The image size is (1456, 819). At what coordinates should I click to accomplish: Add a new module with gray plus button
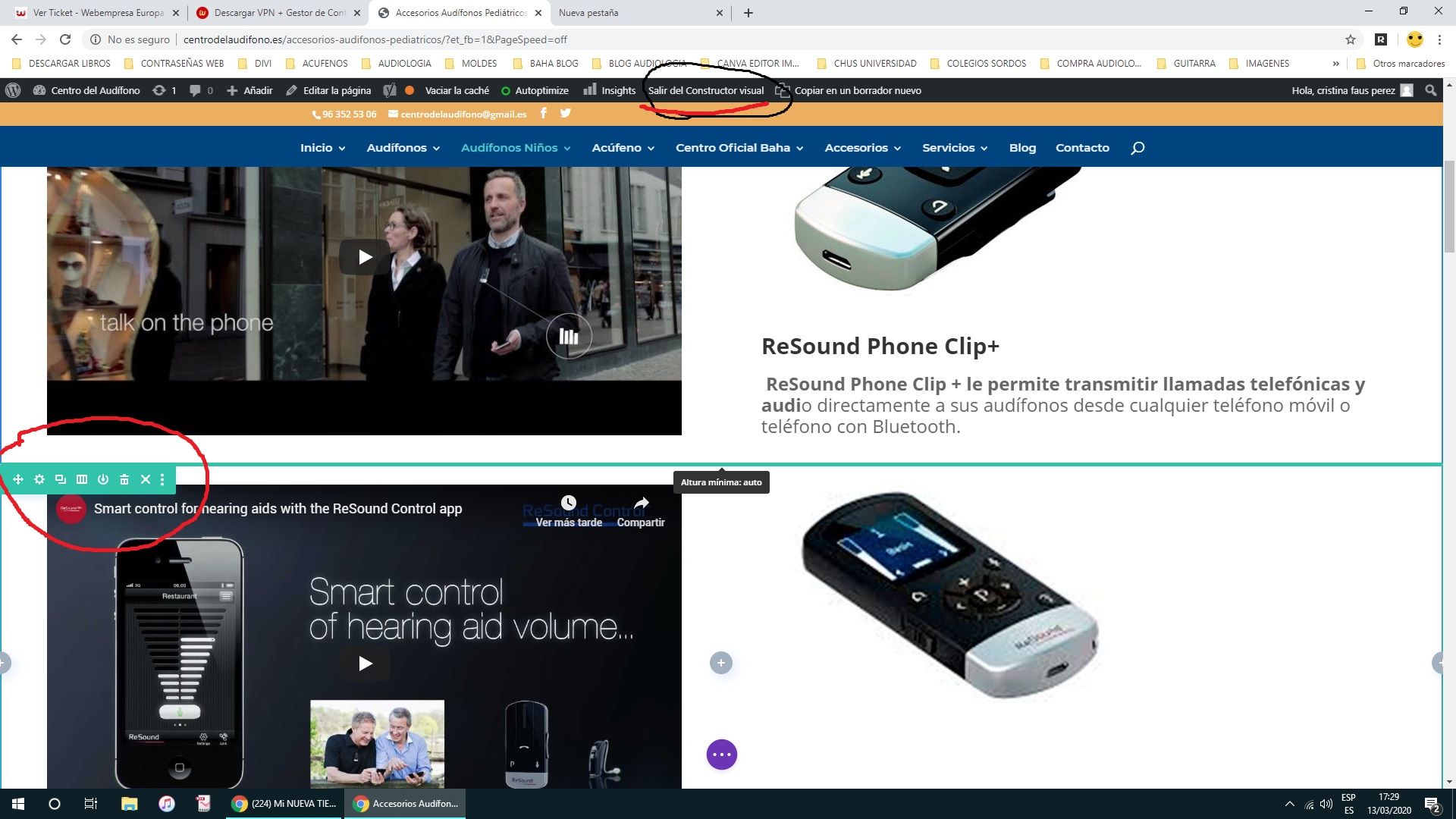click(x=721, y=663)
